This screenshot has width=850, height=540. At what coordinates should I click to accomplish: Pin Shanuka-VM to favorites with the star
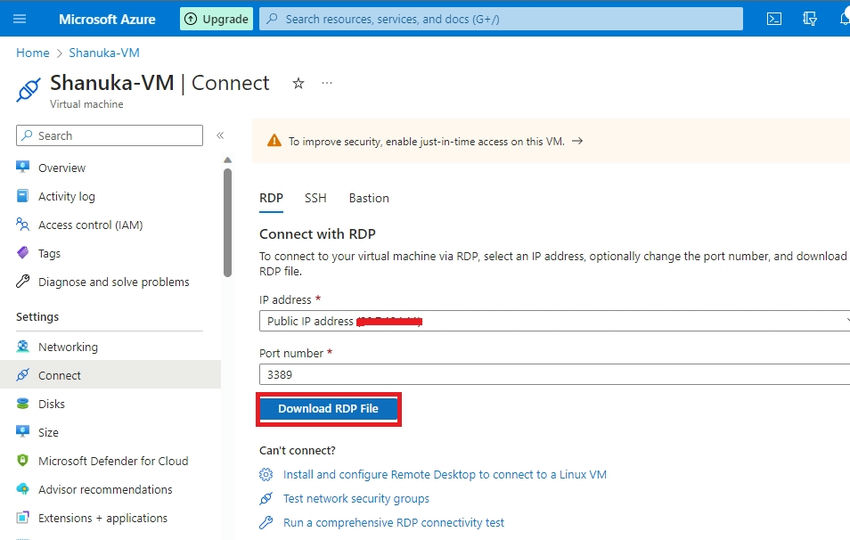pyautogui.click(x=298, y=83)
